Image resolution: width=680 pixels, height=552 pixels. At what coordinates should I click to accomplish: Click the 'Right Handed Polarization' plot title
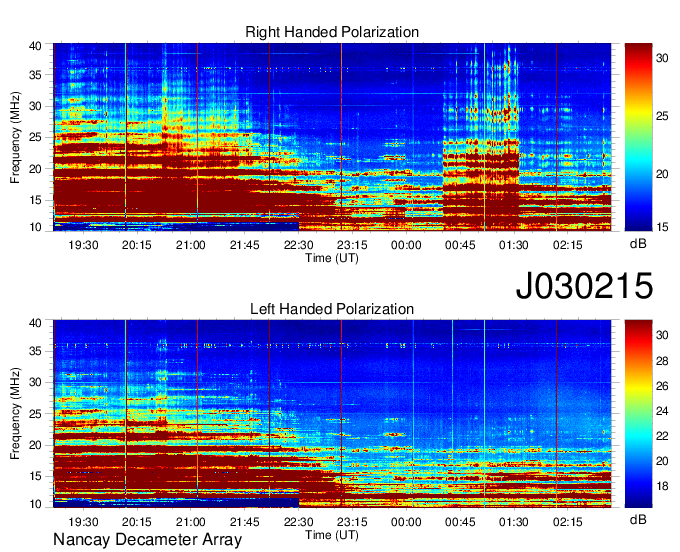pos(332,32)
